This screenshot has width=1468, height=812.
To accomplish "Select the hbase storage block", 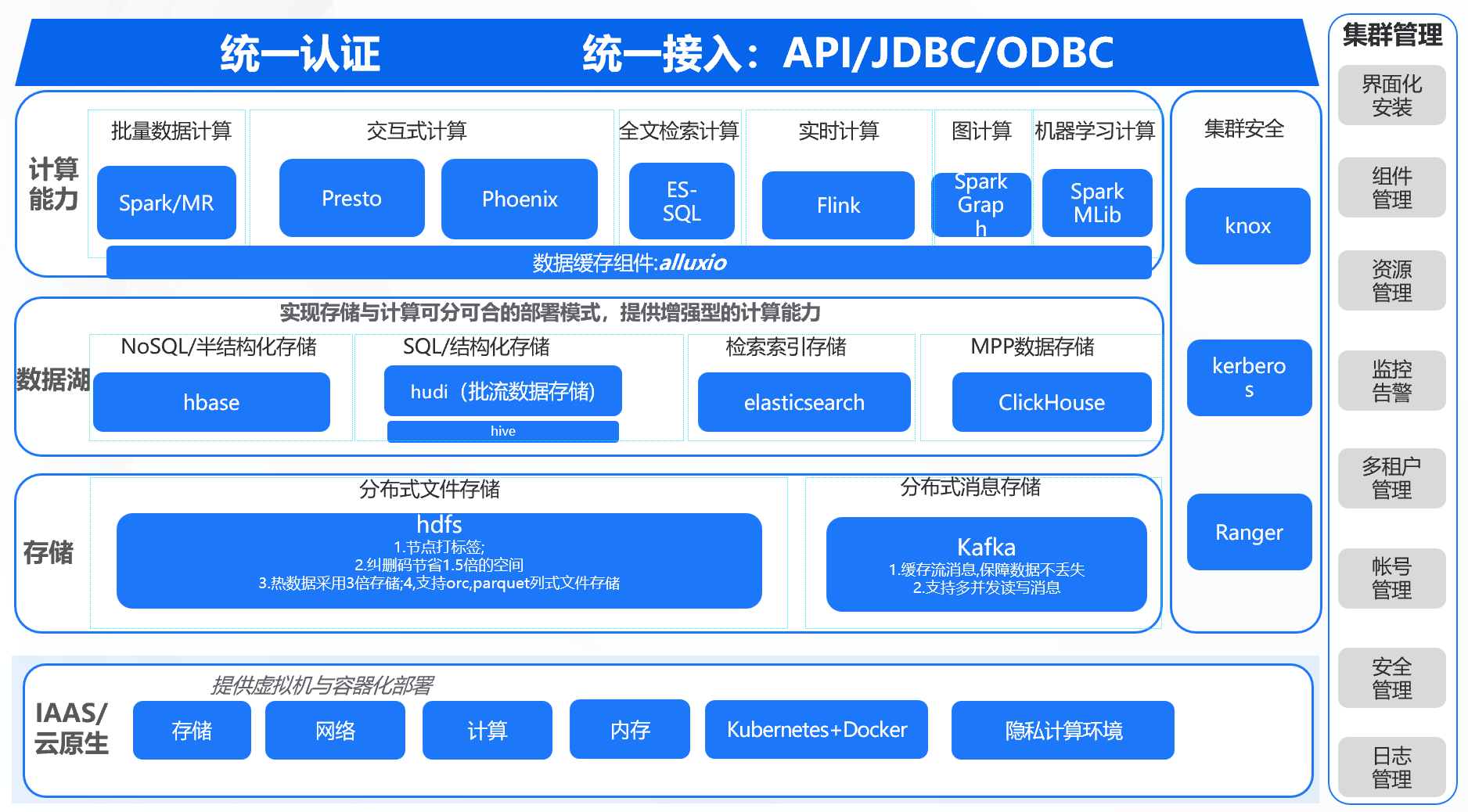I will click(x=211, y=402).
